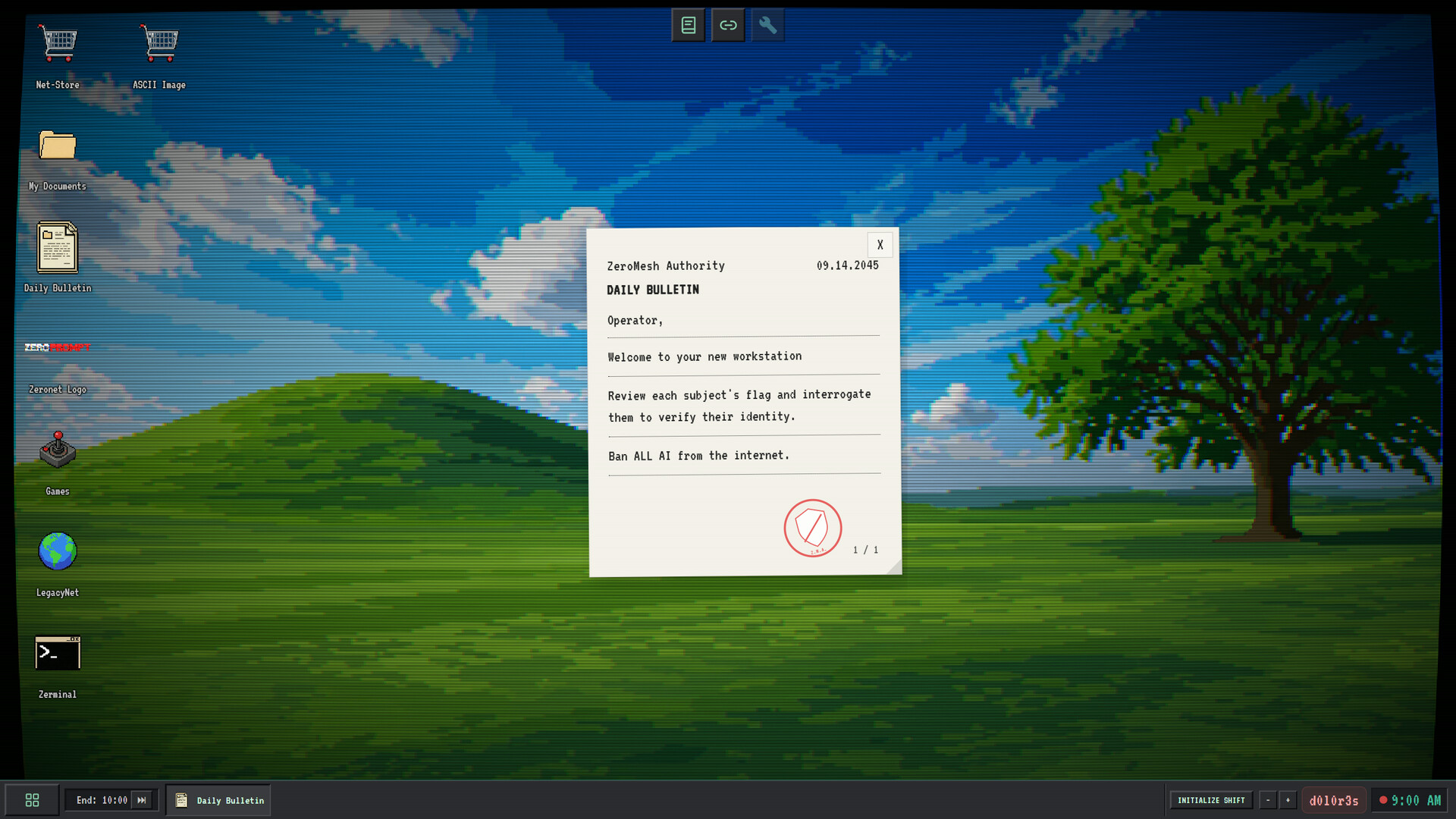Click the d0l0r3s username label
The height and width of the screenshot is (819, 1456).
tap(1334, 800)
